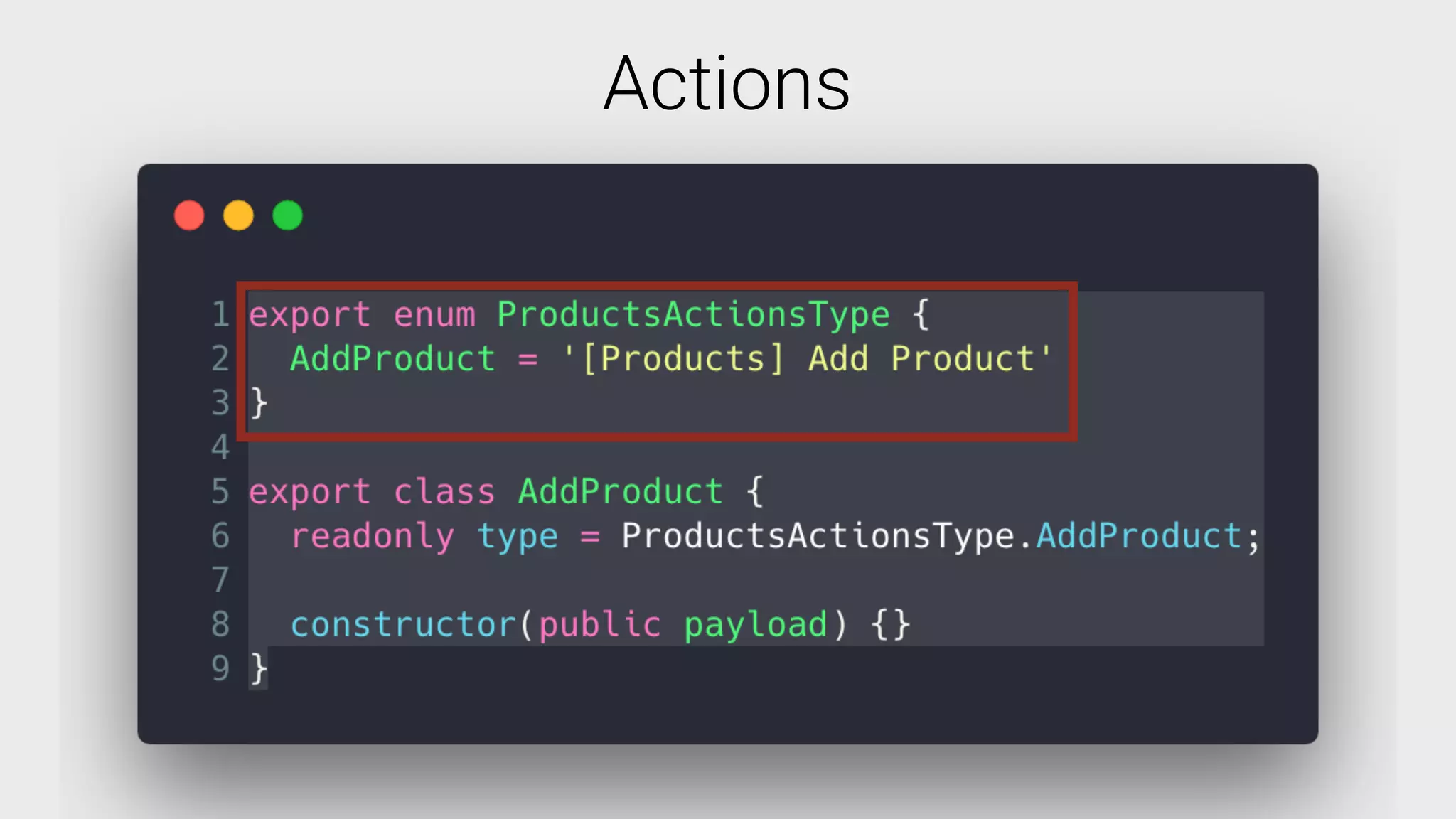Click AddProduct enum member on line 2
The image size is (1456, 819).
pos(392,359)
